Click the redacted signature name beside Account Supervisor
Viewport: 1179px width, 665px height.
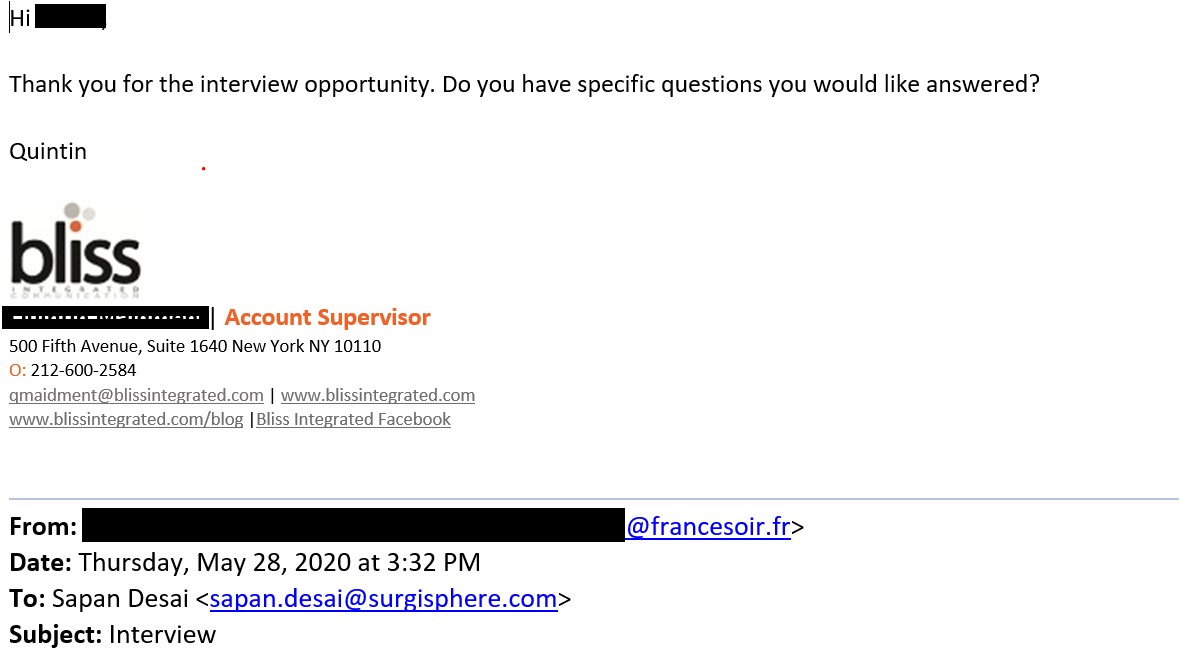[x=105, y=317]
